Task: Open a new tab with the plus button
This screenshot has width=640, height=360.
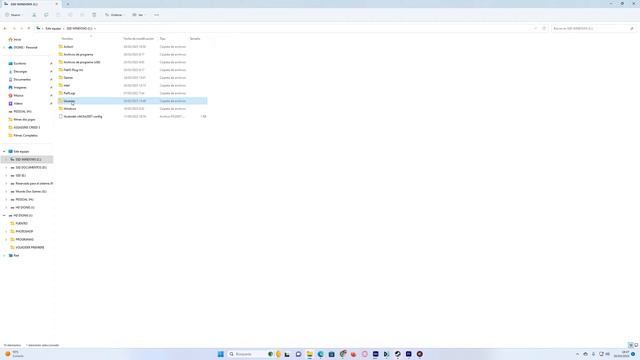Action: tap(68, 4)
